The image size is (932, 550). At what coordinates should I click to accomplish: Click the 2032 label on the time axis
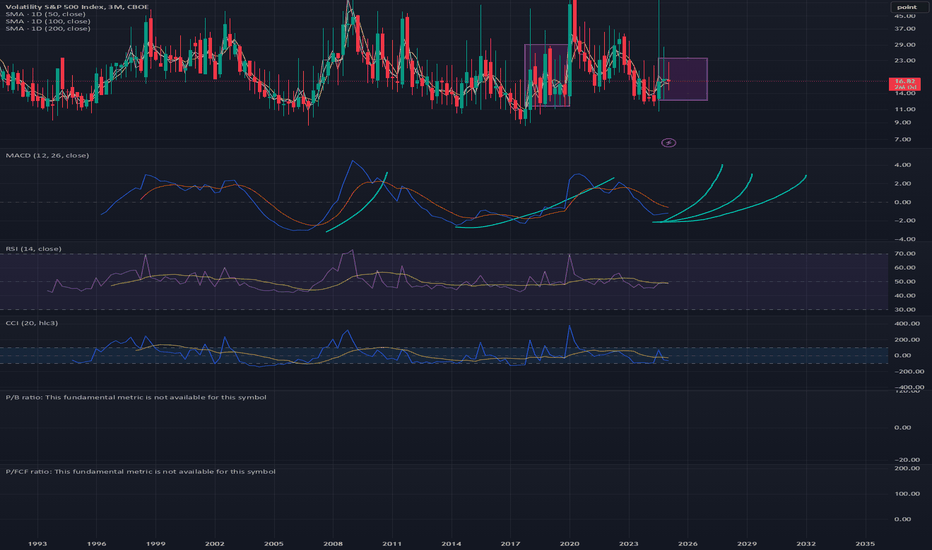tap(806, 543)
